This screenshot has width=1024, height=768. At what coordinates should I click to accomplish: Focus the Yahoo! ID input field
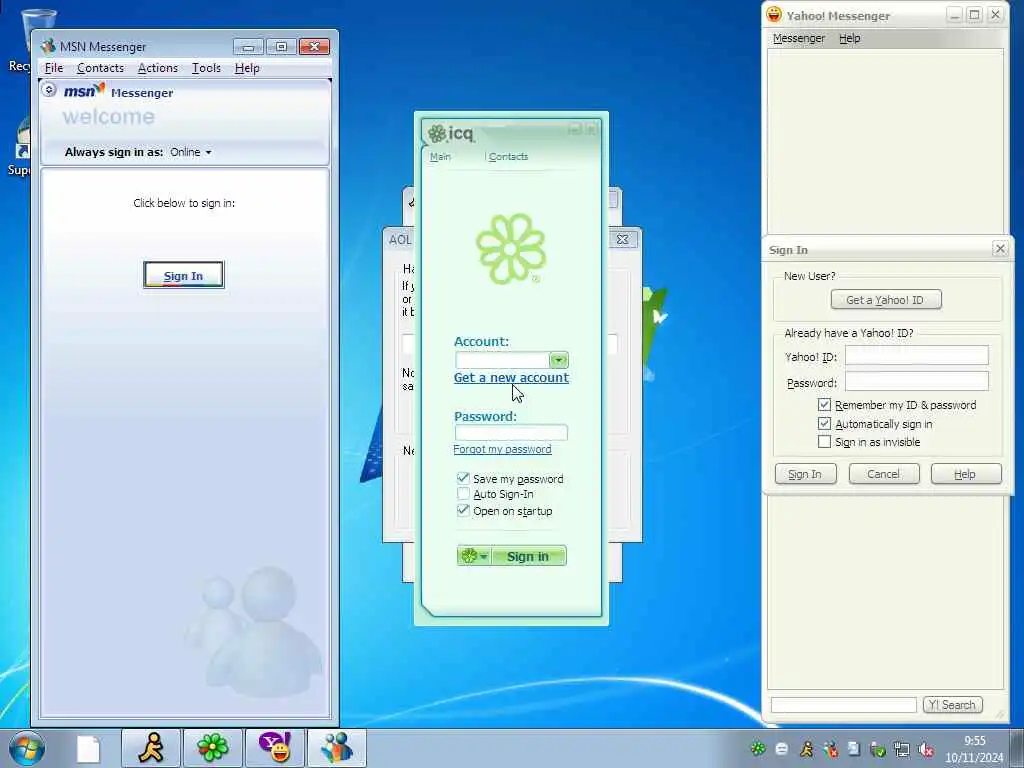click(x=916, y=355)
